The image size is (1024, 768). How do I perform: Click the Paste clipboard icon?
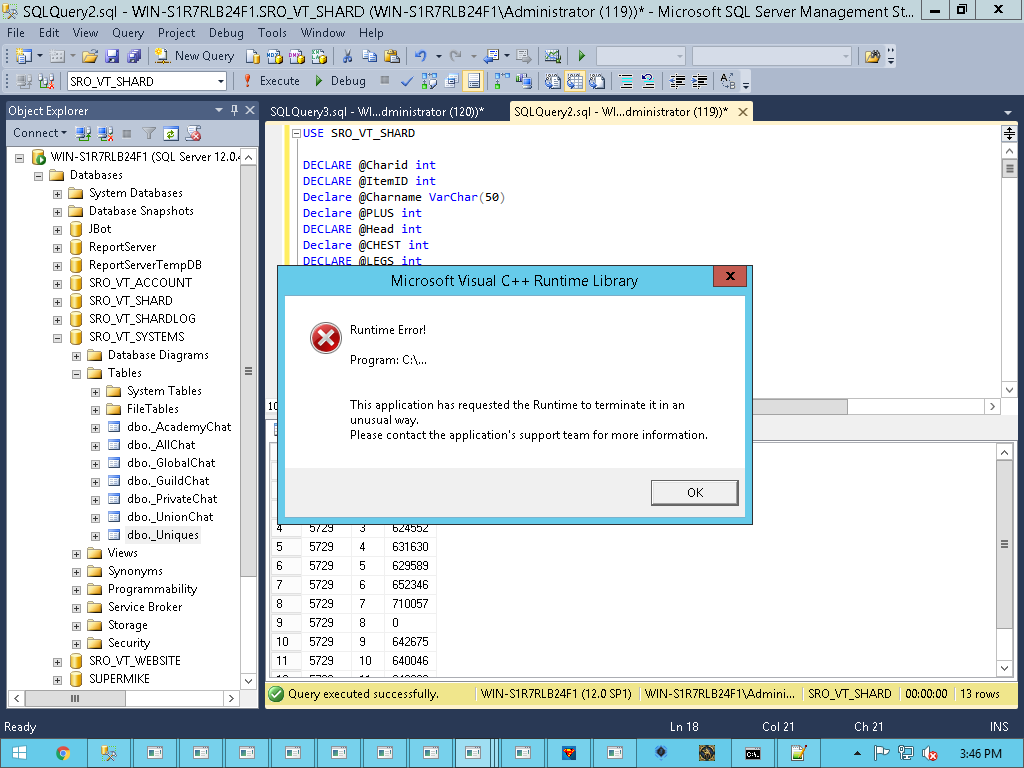click(x=392, y=56)
